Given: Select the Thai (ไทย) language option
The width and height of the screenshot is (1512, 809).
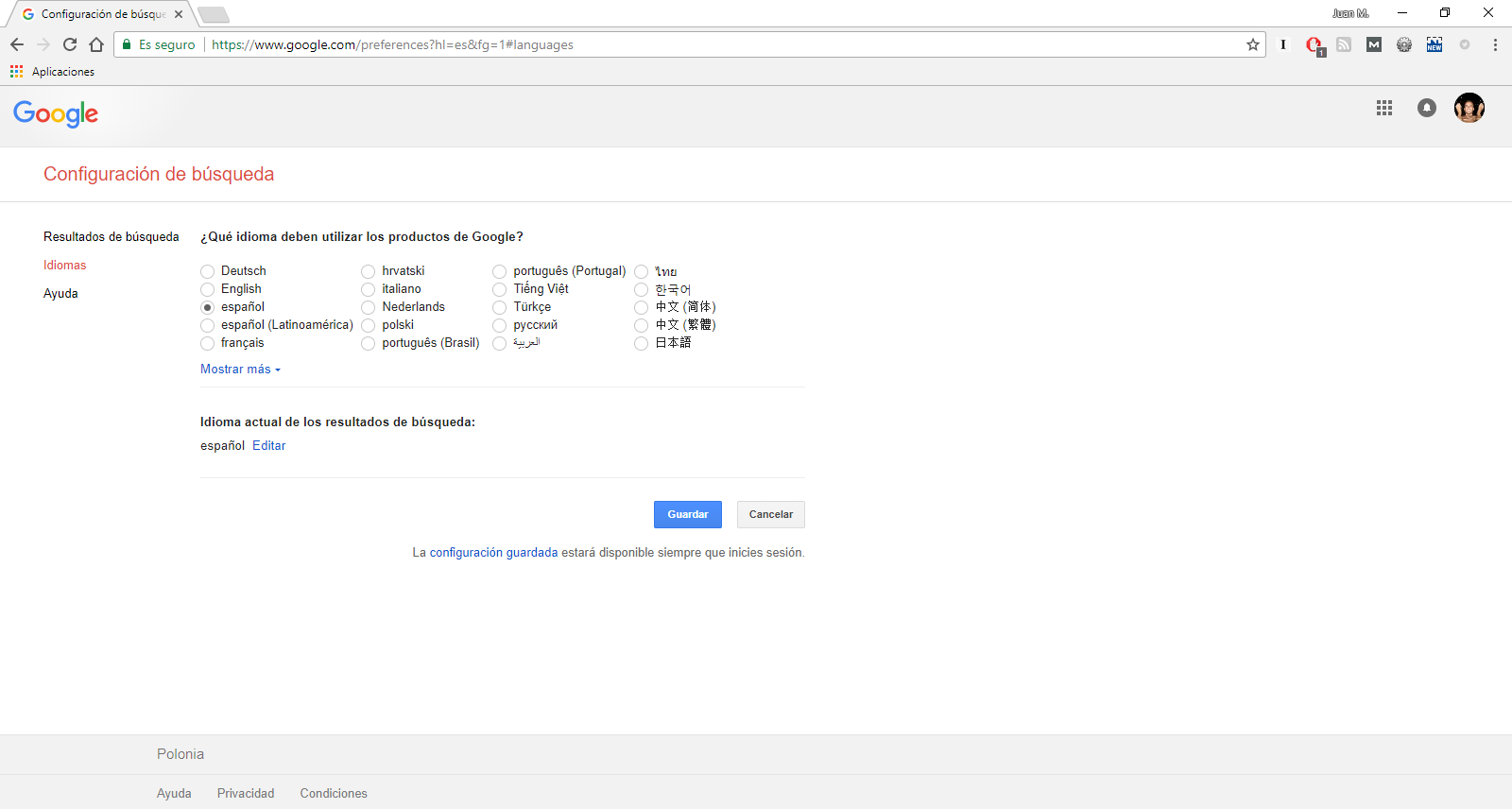Looking at the screenshot, I should coord(642,272).
